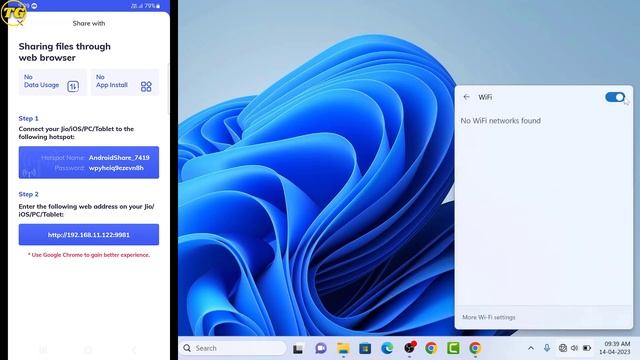Click the search magnifier icon in taskbar
640x360 pixels.
click(187, 348)
